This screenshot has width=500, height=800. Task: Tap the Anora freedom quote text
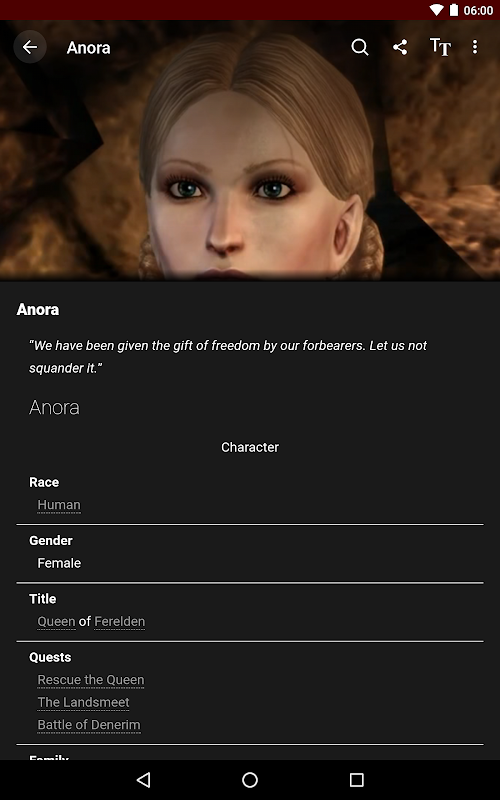[x=228, y=357]
